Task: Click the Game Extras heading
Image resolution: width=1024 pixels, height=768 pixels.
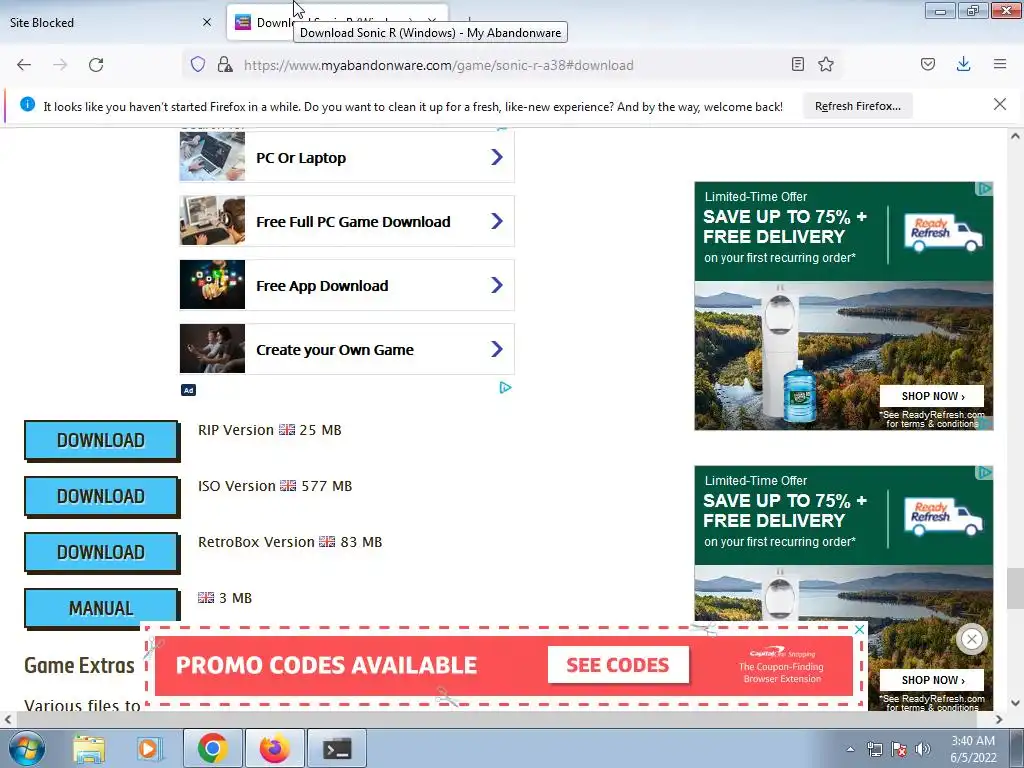Action: pyautogui.click(x=79, y=665)
